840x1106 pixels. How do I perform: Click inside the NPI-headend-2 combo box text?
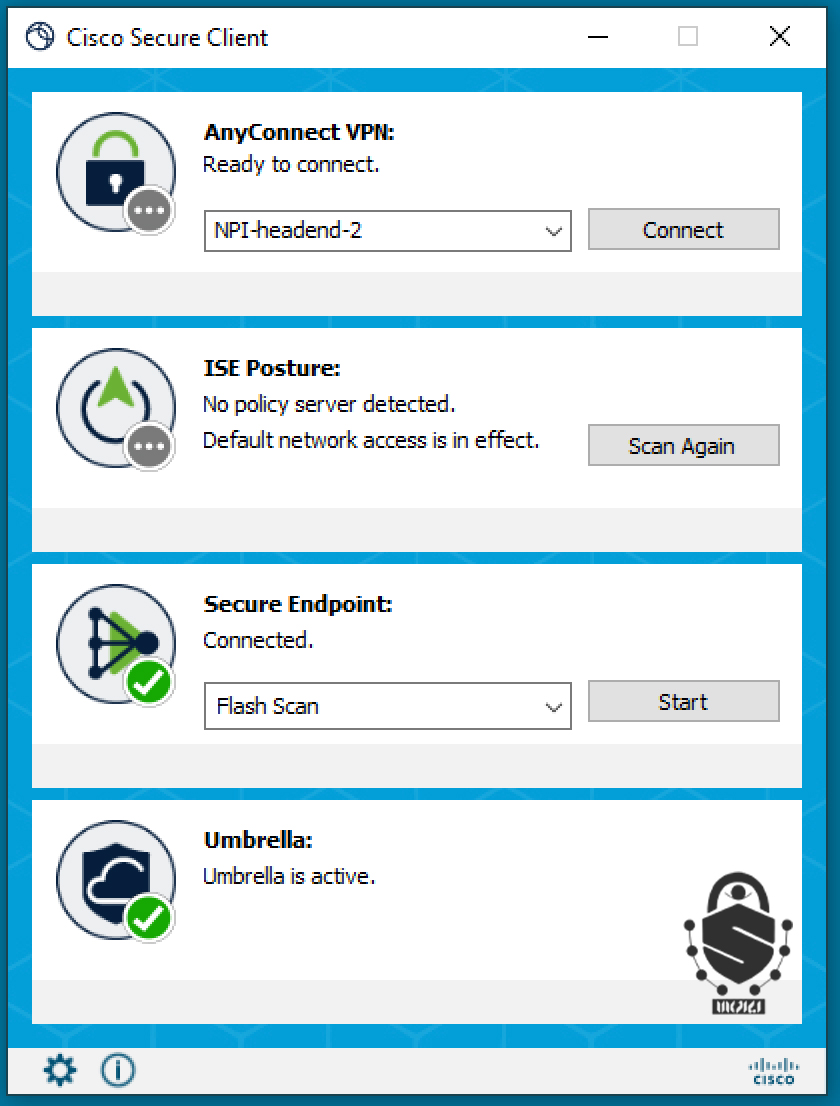[x=288, y=231]
